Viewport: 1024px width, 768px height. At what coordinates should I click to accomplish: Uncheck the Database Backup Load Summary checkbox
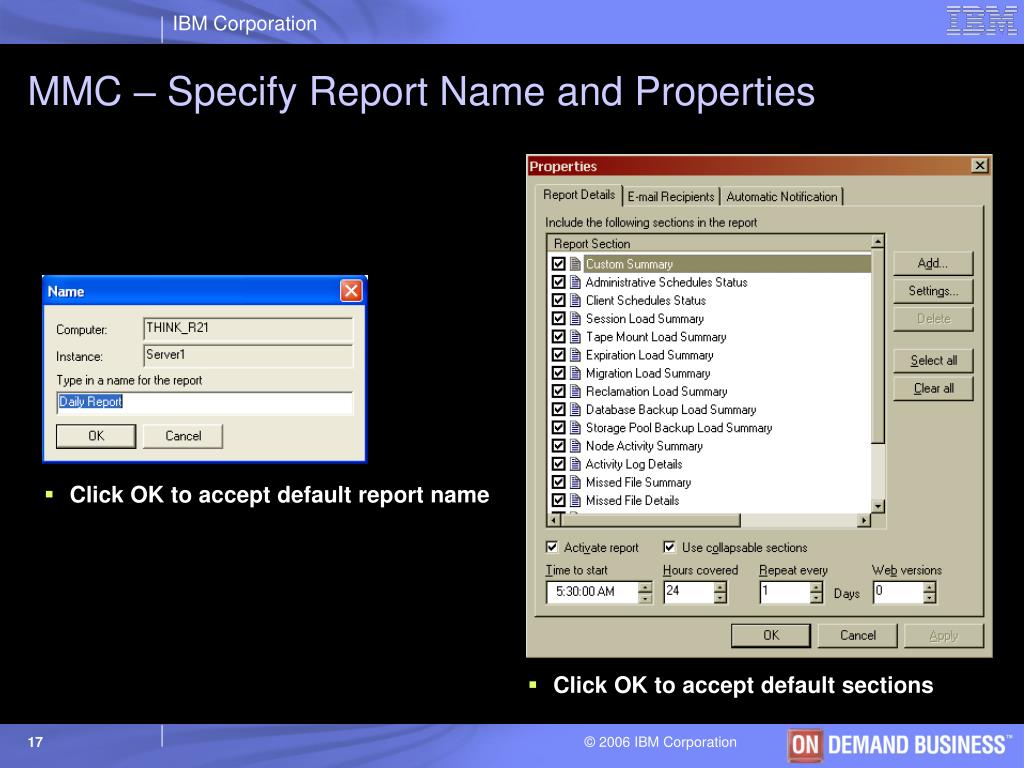click(558, 409)
